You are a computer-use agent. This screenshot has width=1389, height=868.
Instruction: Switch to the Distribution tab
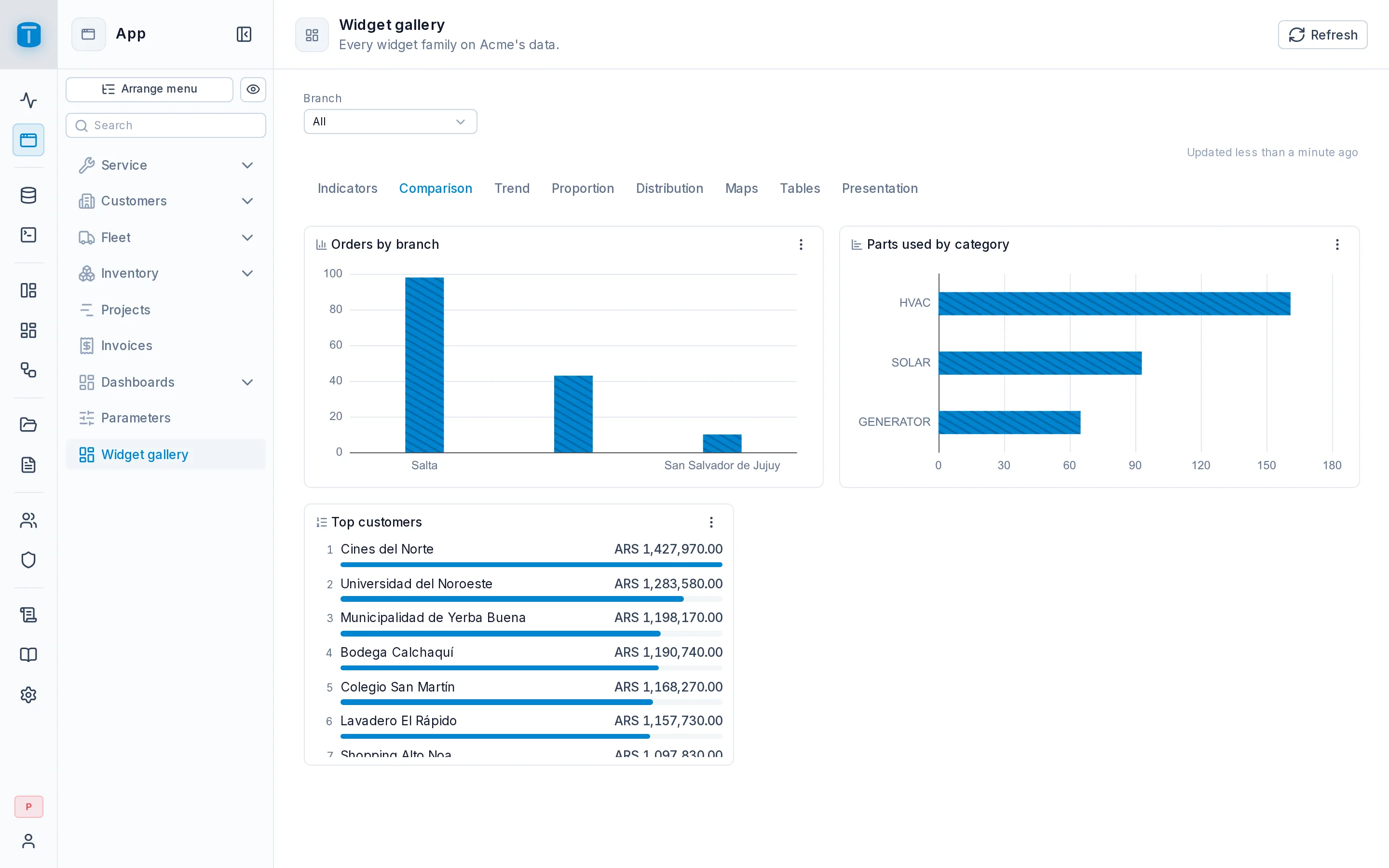tap(669, 188)
